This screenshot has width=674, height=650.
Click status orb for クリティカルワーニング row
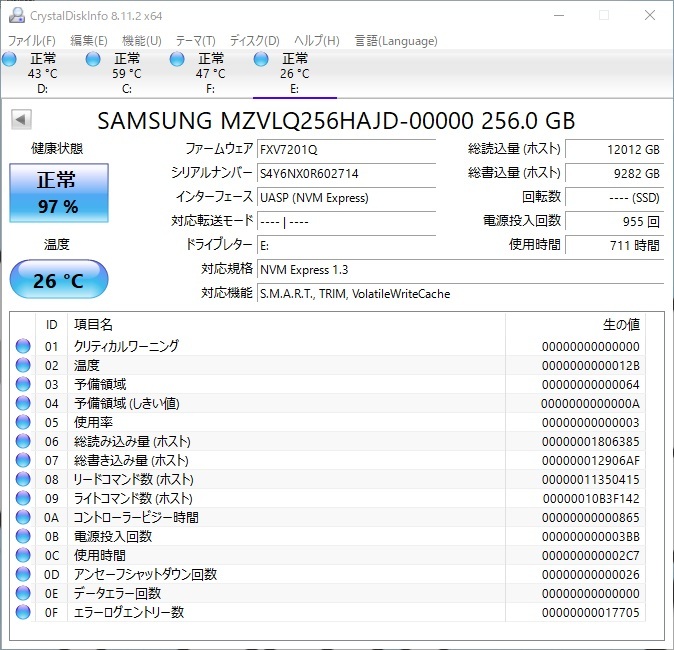23,346
